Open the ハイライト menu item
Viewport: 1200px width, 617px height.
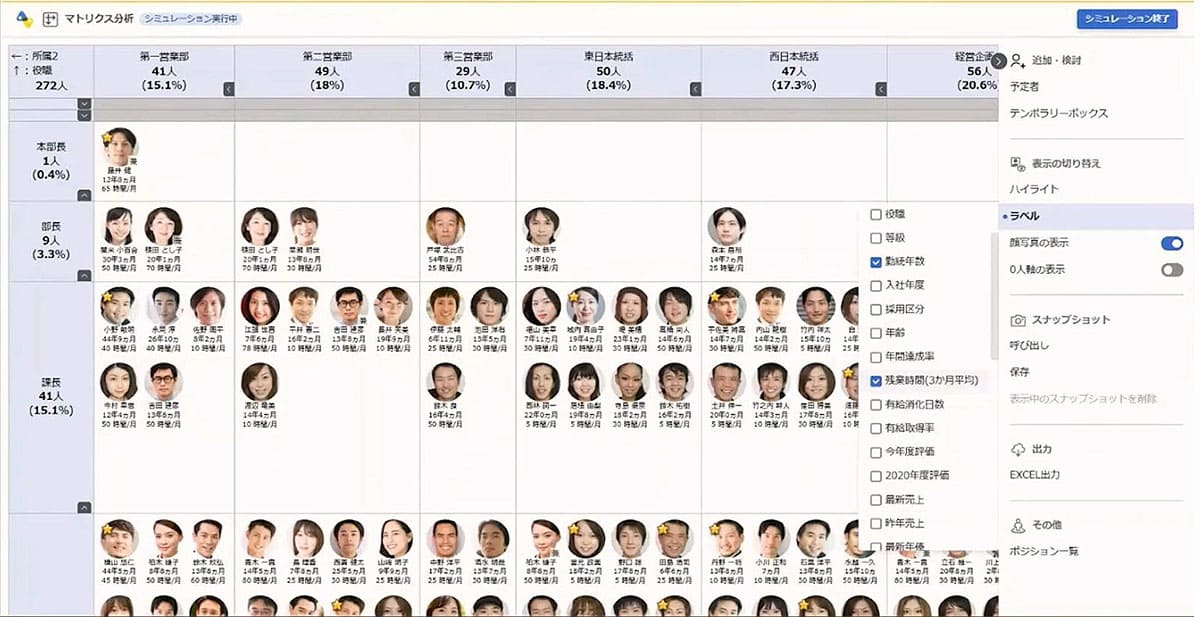pos(1034,189)
